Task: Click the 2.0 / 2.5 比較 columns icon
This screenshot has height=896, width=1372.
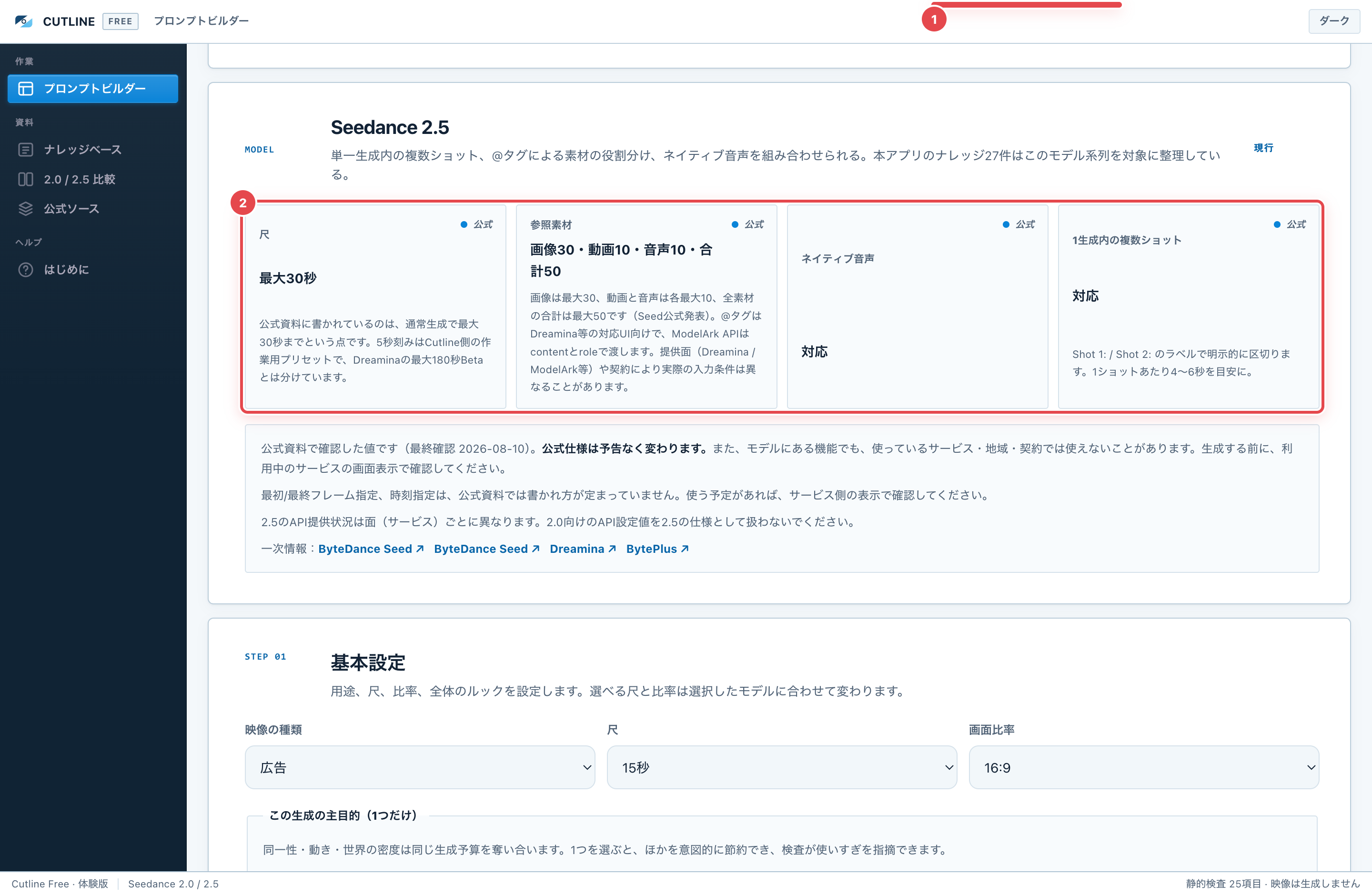Action: [25, 179]
